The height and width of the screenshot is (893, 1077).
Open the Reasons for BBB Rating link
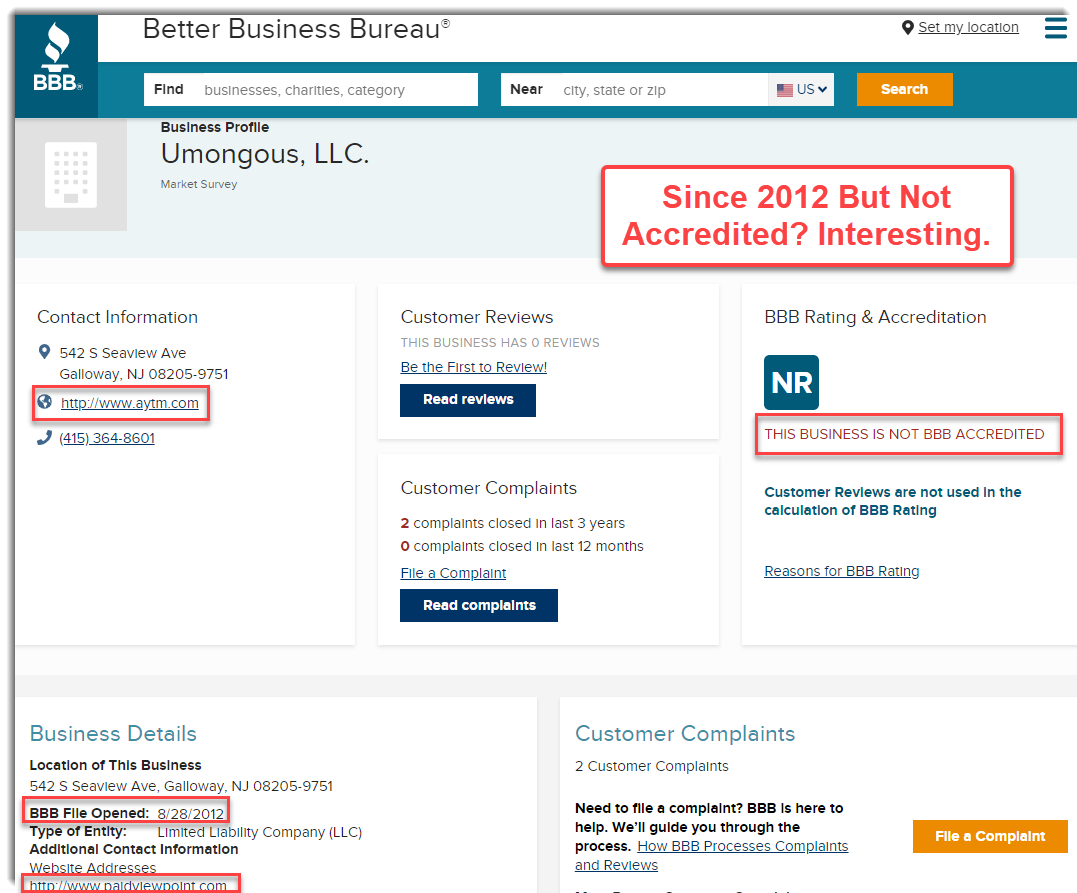841,571
